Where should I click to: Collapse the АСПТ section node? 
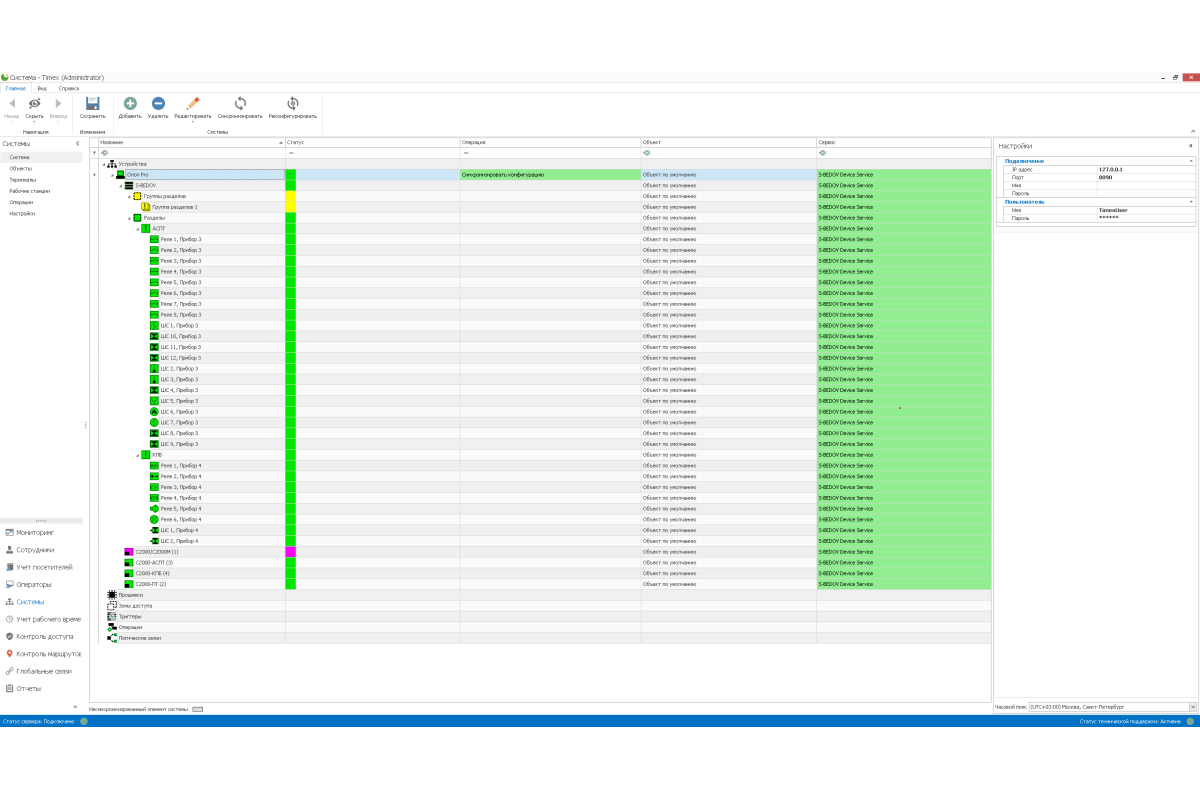[x=138, y=229]
